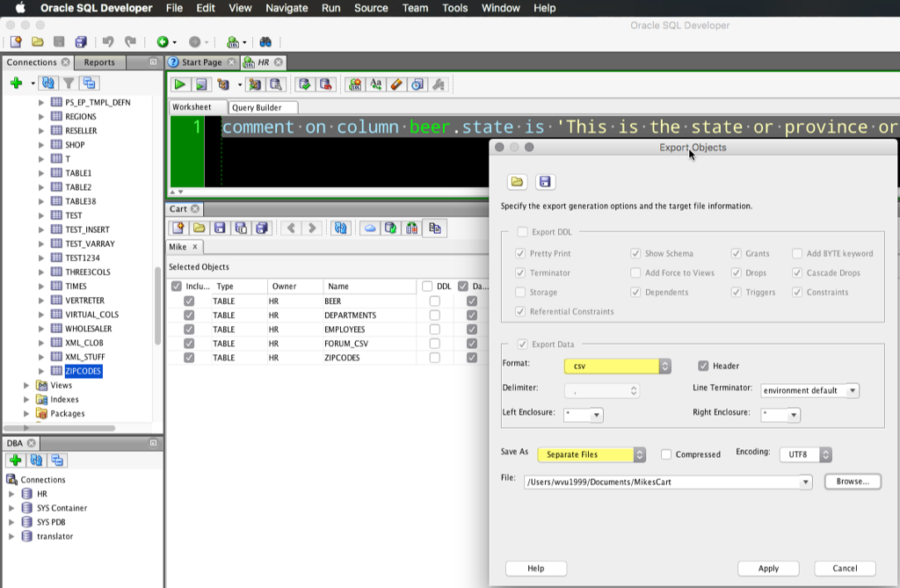Screen dimensions: 900x588
Task: Open the Format dropdown showing csv
Action: pyautogui.click(x=617, y=366)
